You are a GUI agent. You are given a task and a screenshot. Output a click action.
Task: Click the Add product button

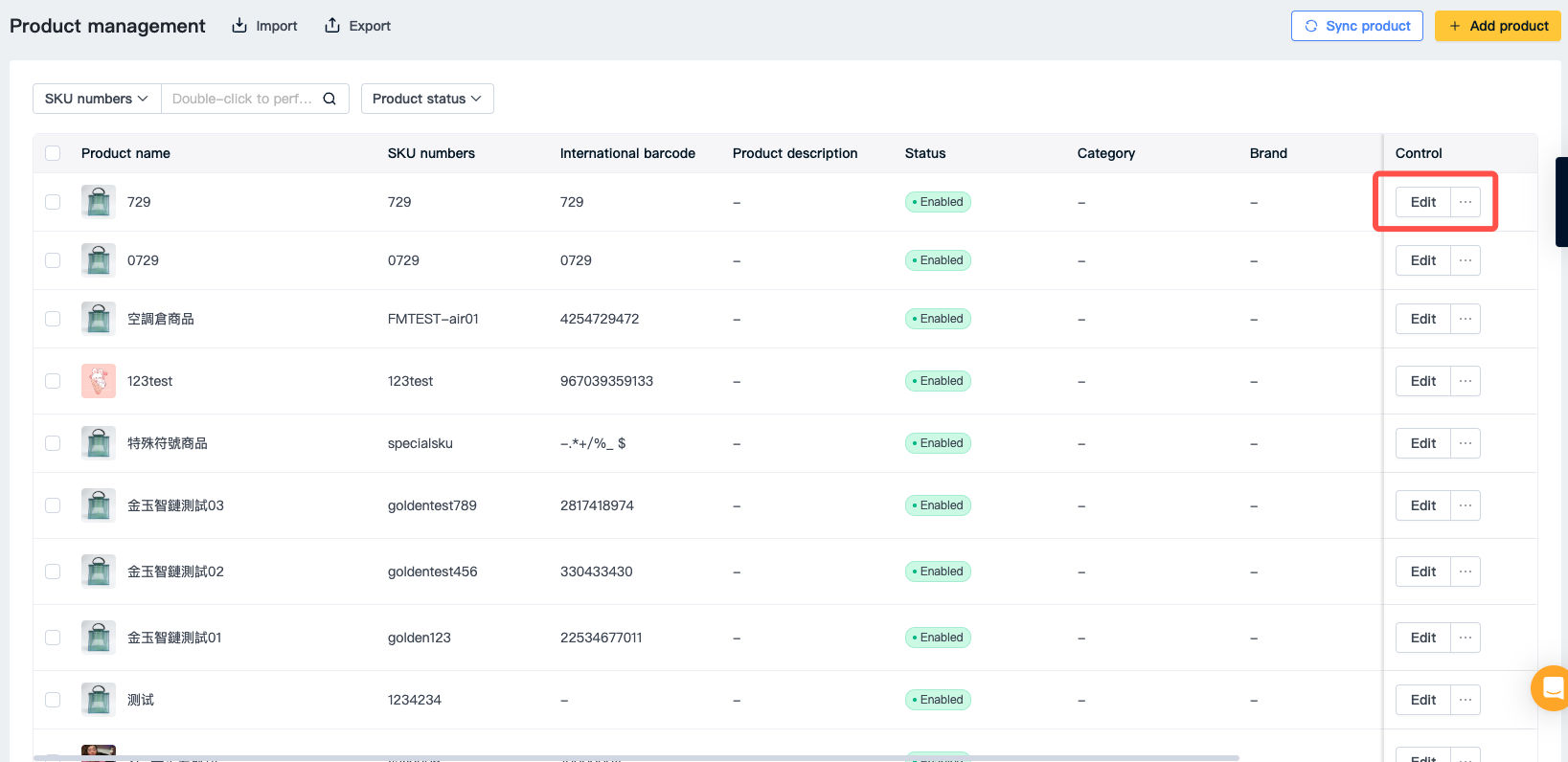(1498, 26)
